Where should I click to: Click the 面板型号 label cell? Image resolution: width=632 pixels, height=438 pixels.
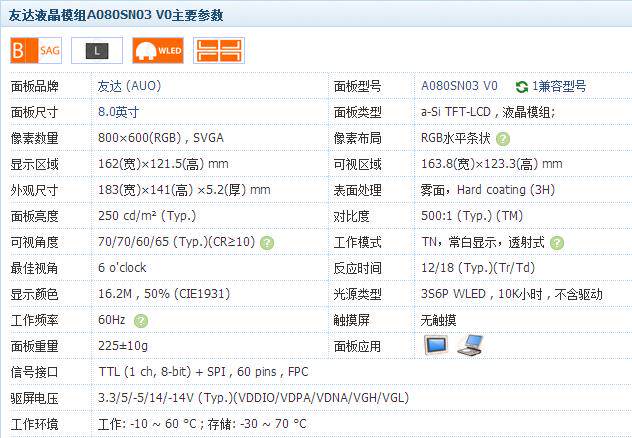(x=358, y=86)
